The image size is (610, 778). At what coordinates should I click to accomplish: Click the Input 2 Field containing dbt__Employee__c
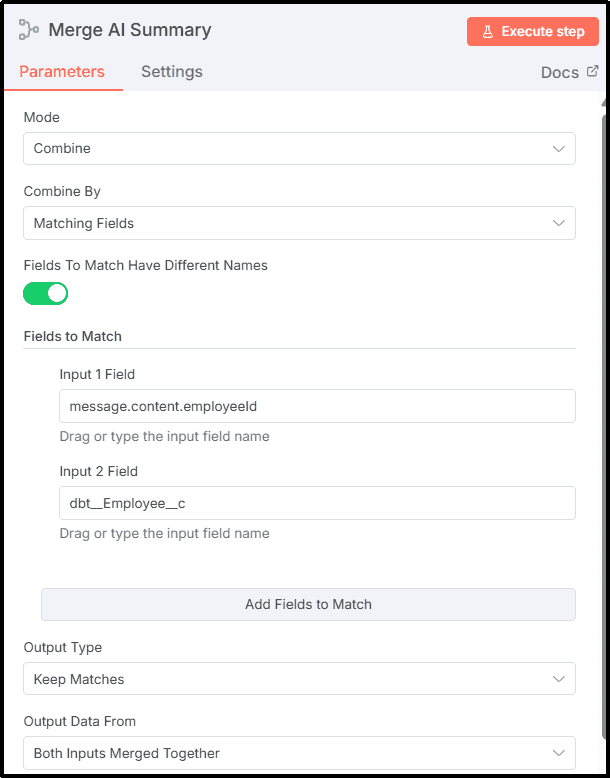(x=317, y=503)
